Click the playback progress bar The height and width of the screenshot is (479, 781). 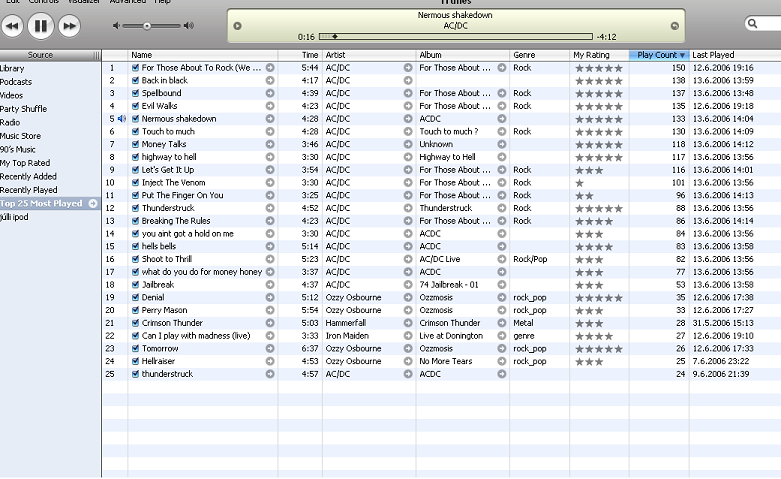[456, 36]
